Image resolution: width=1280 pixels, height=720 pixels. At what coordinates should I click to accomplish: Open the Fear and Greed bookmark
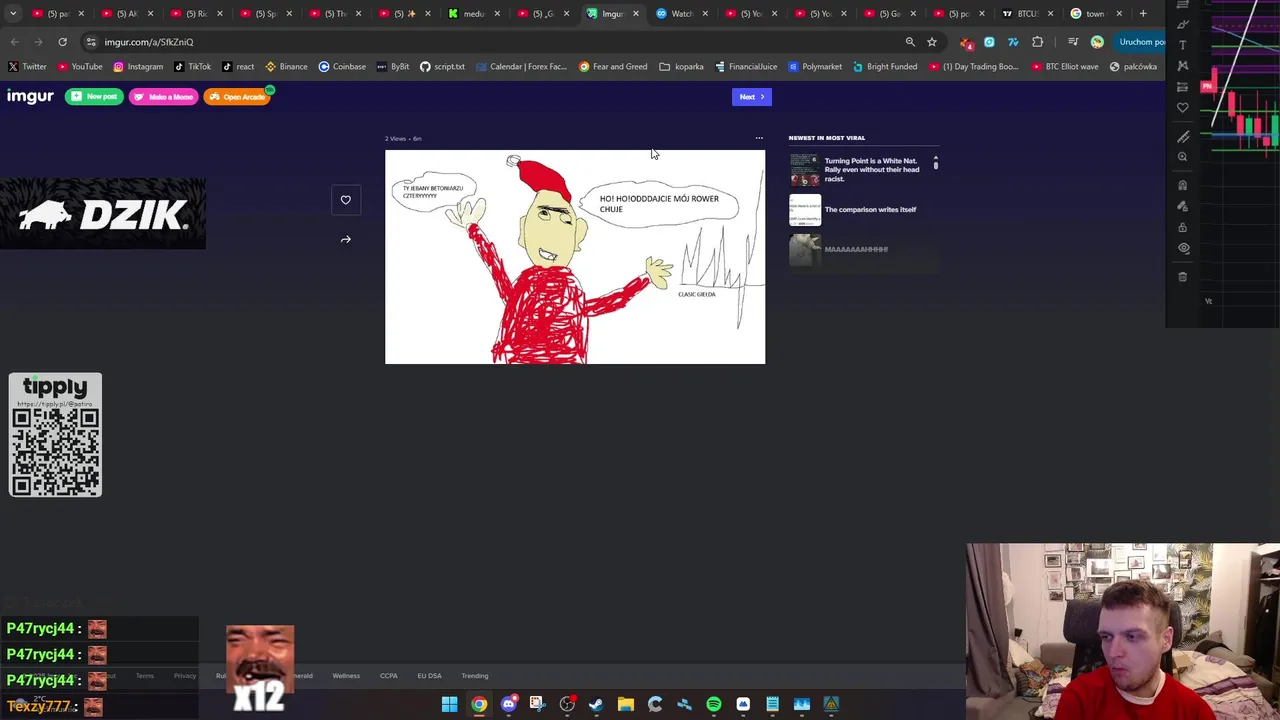[x=613, y=67]
